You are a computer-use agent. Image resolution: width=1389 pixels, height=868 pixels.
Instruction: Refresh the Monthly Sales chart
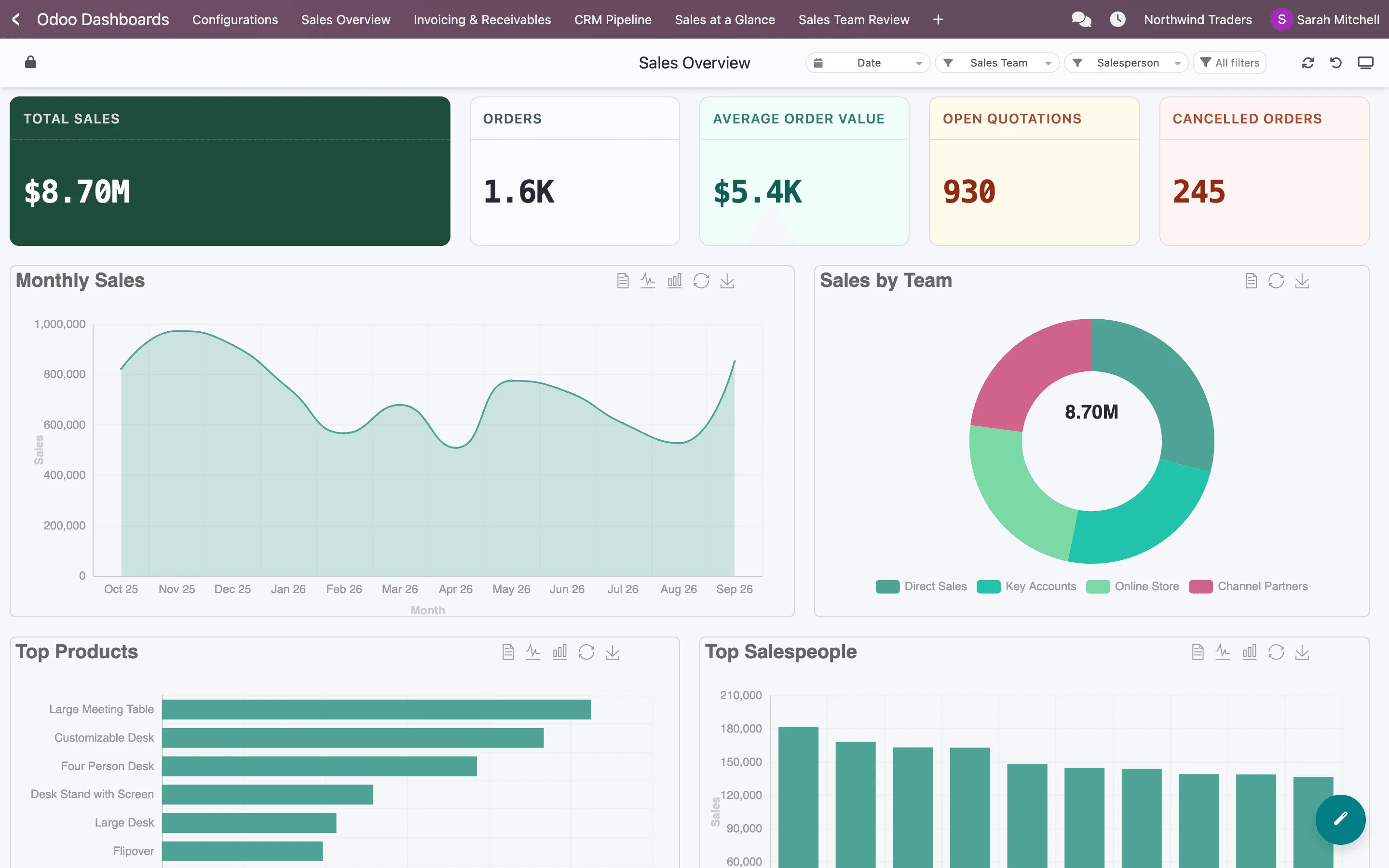tap(701, 281)
